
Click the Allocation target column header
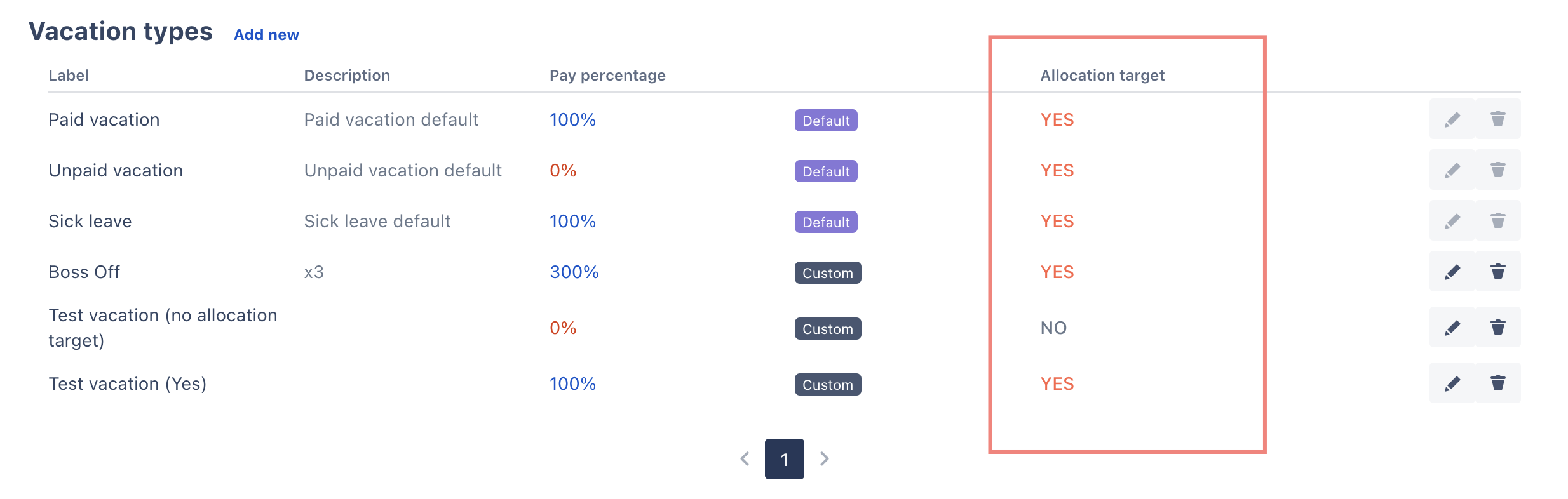pos(1102,76)
